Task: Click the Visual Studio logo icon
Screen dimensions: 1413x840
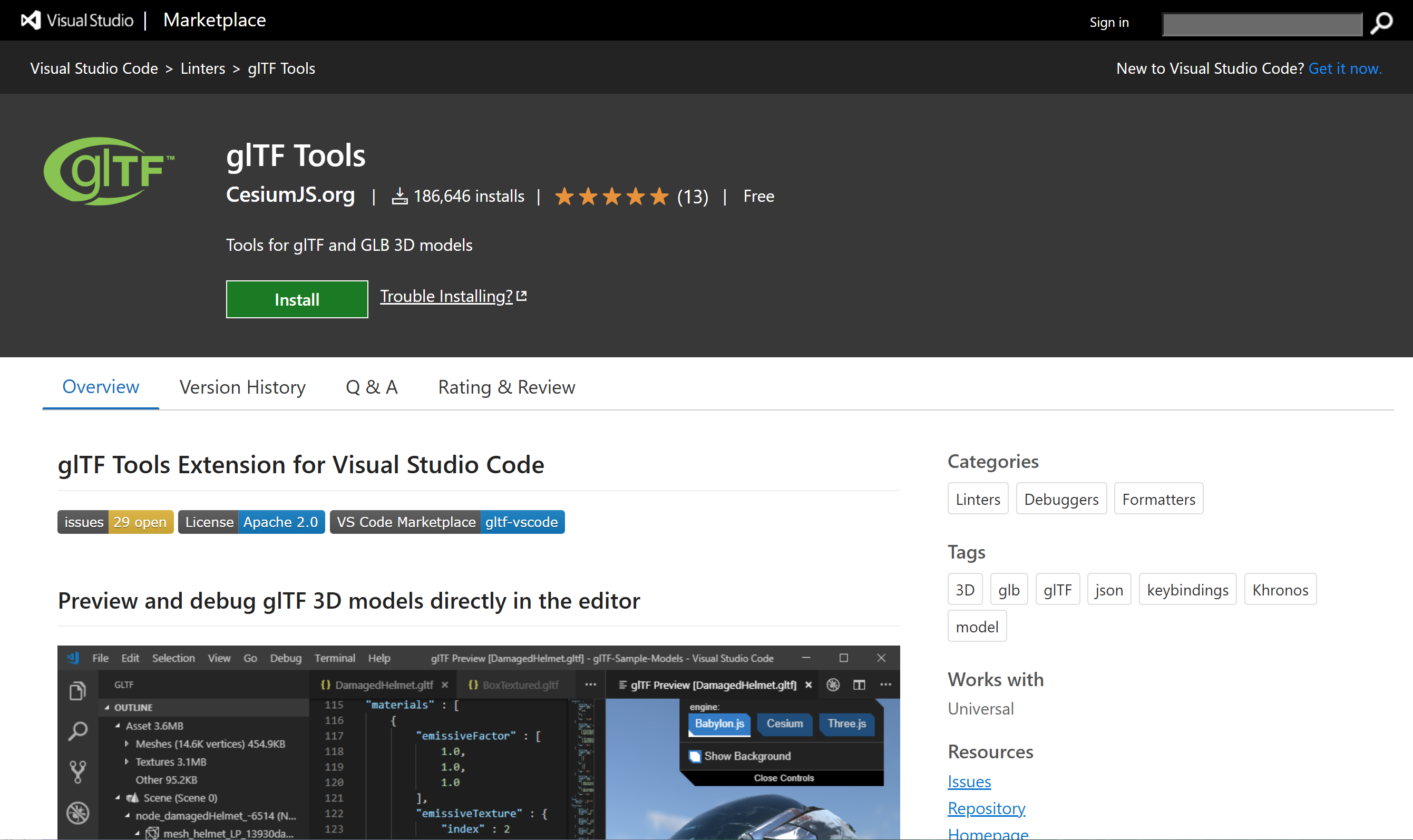Action: [31, 21]
